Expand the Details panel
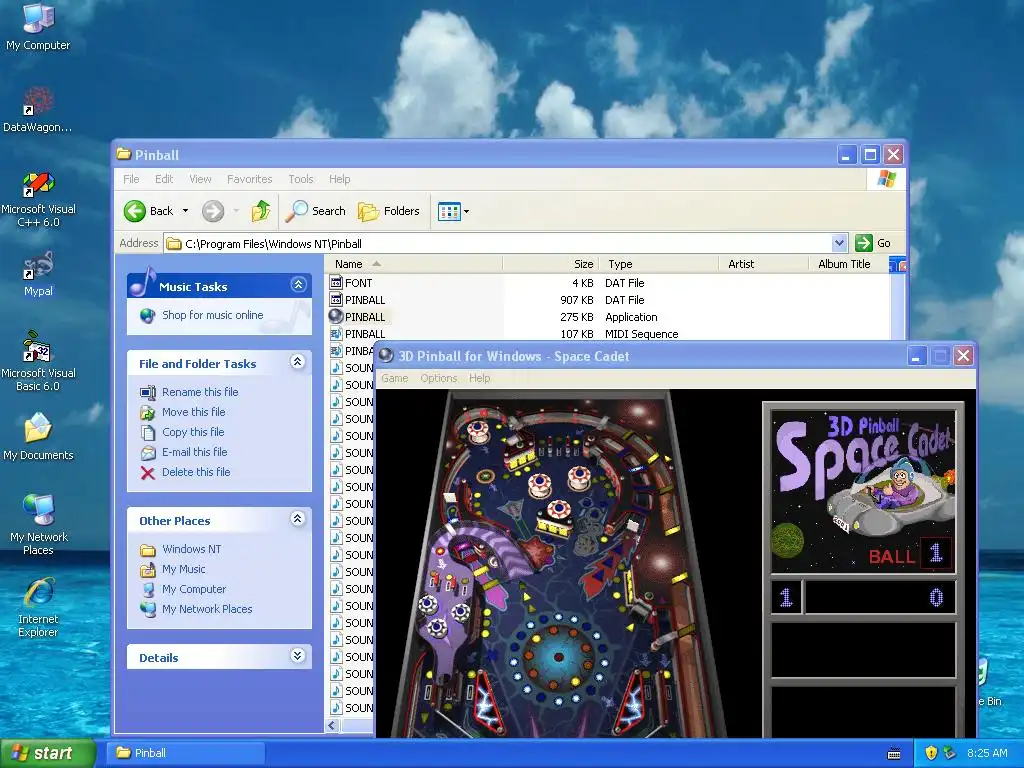Screen dimensions: 1024x768 [298, 656]
